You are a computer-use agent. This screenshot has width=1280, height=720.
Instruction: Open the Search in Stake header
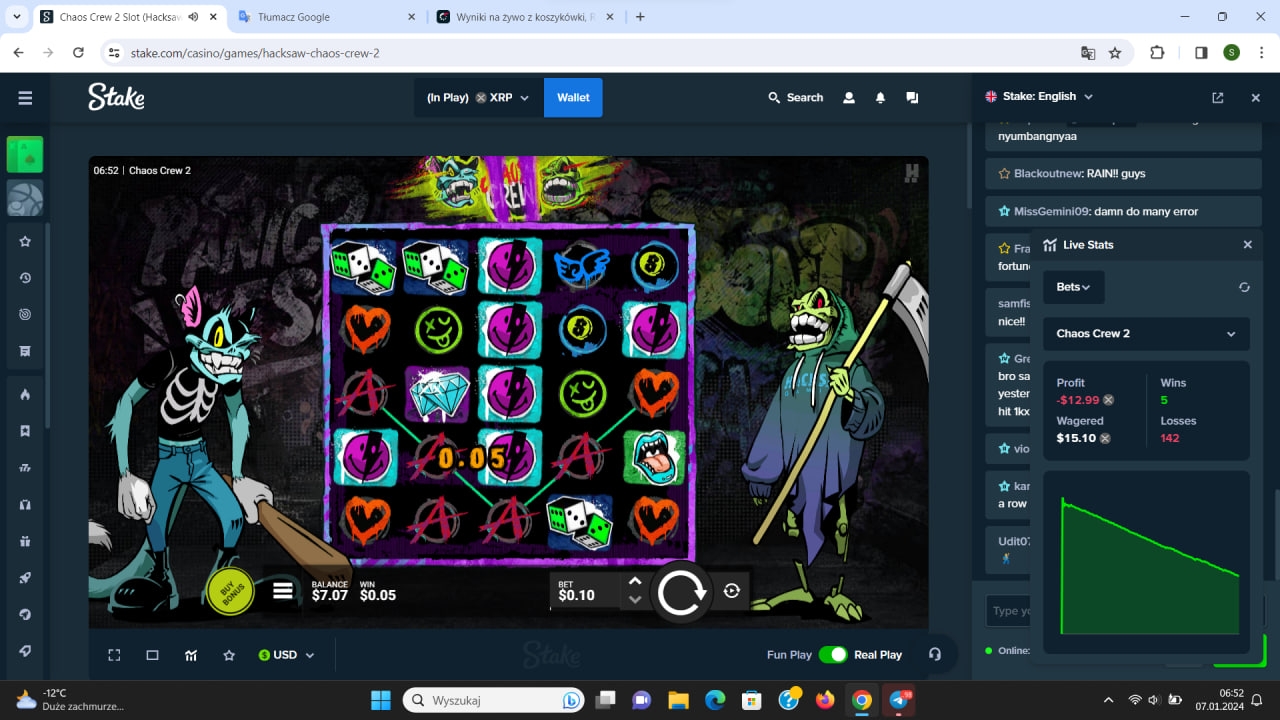pos(795,97)
